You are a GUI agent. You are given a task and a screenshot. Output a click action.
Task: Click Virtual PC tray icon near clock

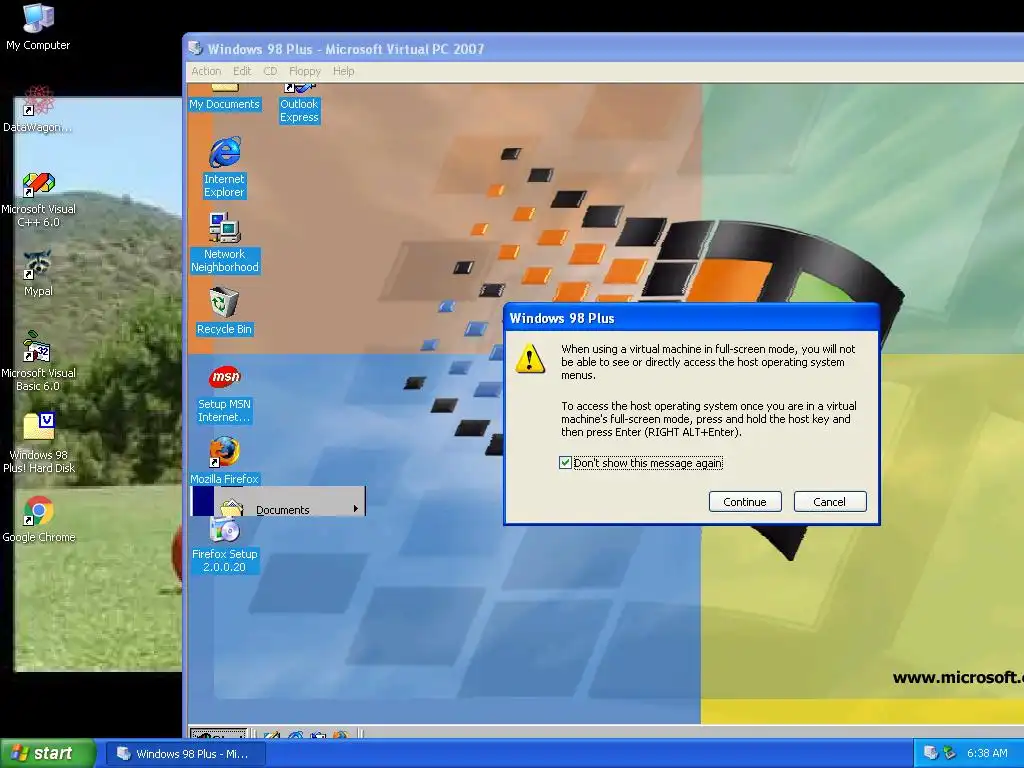(x=931, y=753)
